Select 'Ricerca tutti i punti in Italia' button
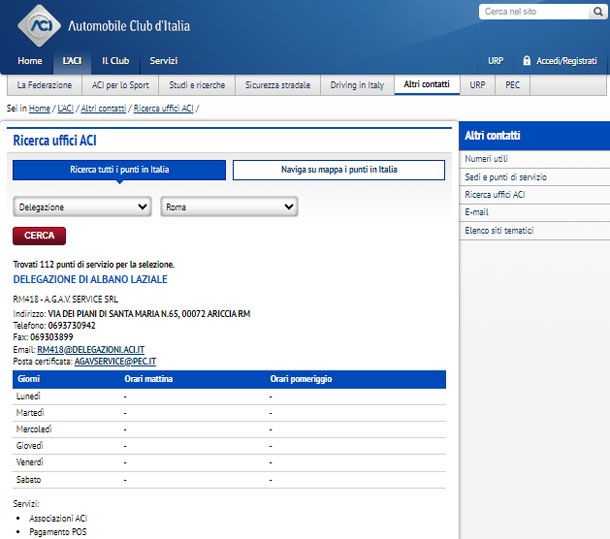Screen dimensions: 610x539 [119, 170]
